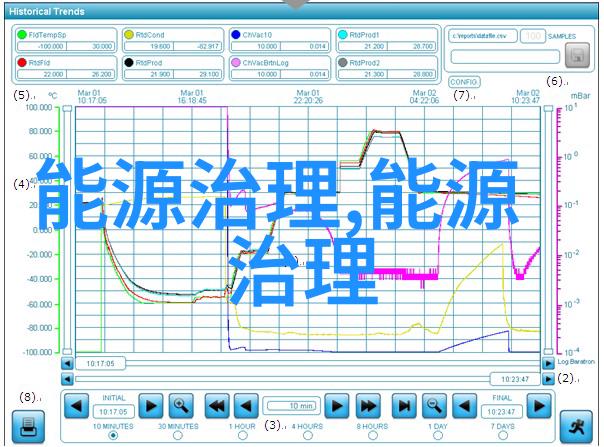The image size is (604, 447).
Task: Click the black RtdProd color dot
Action: [129, 62]
